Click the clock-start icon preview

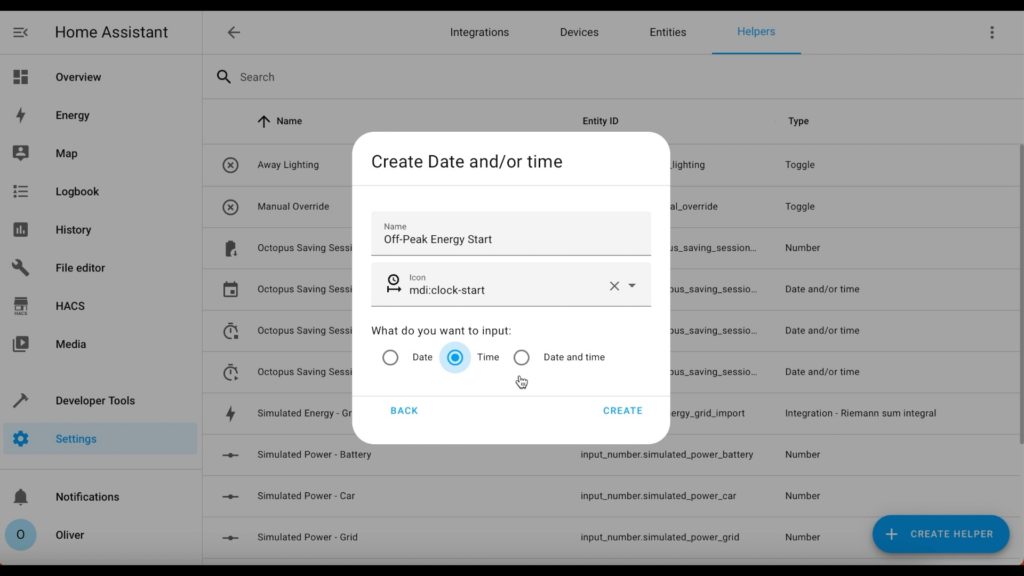click(393, 283)
